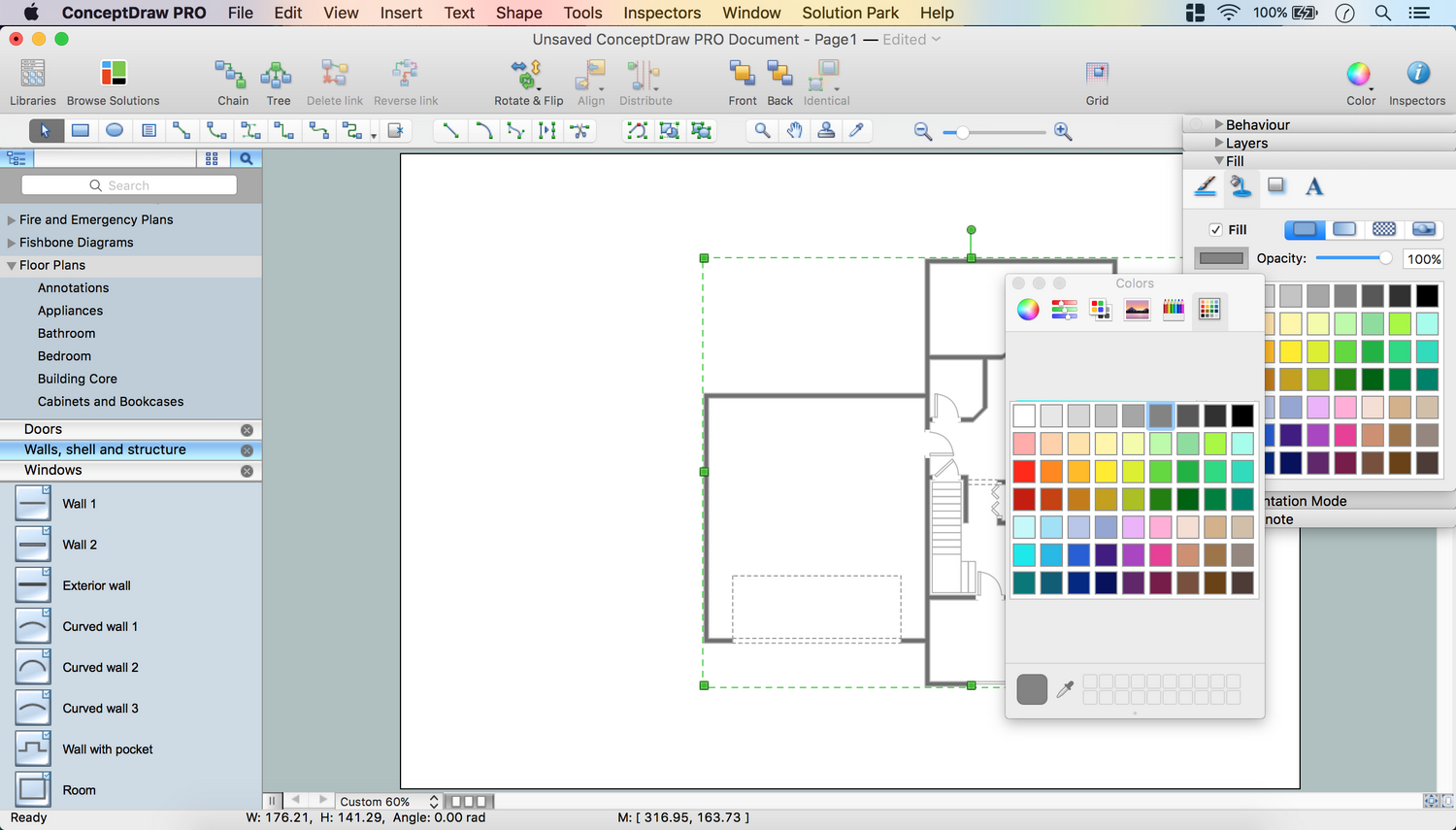Open the Shape menu
1456x830 pixels.
[x=518, y=13]
